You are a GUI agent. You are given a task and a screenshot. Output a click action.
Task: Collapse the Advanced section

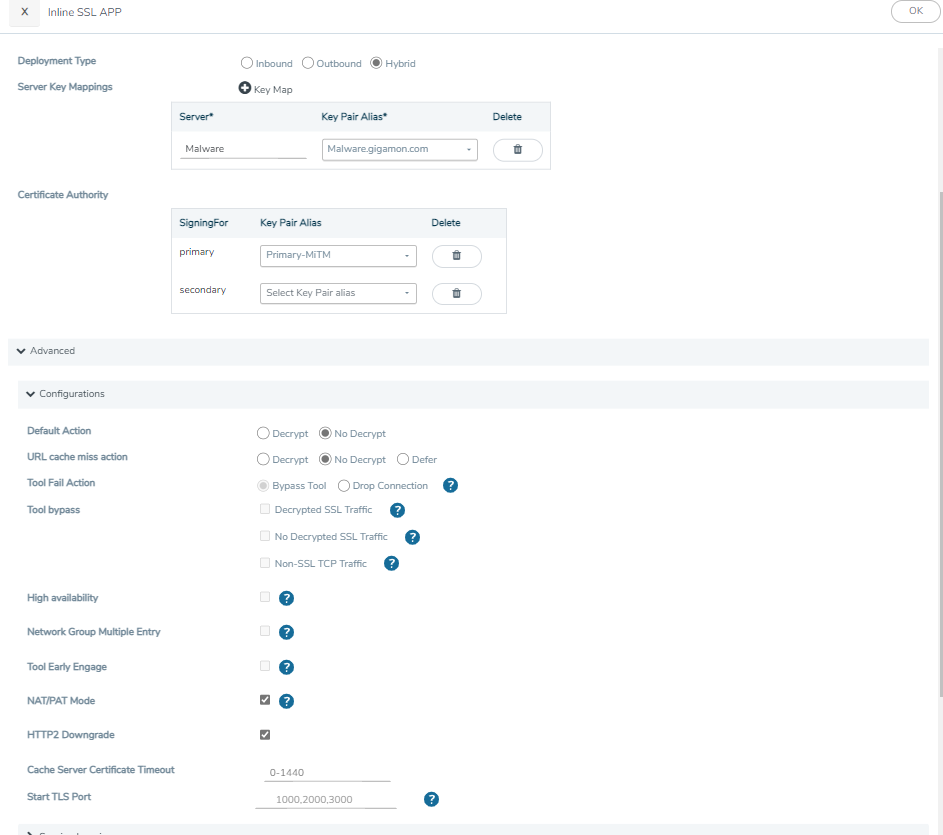pyautogui.click(x=468, y=351)
